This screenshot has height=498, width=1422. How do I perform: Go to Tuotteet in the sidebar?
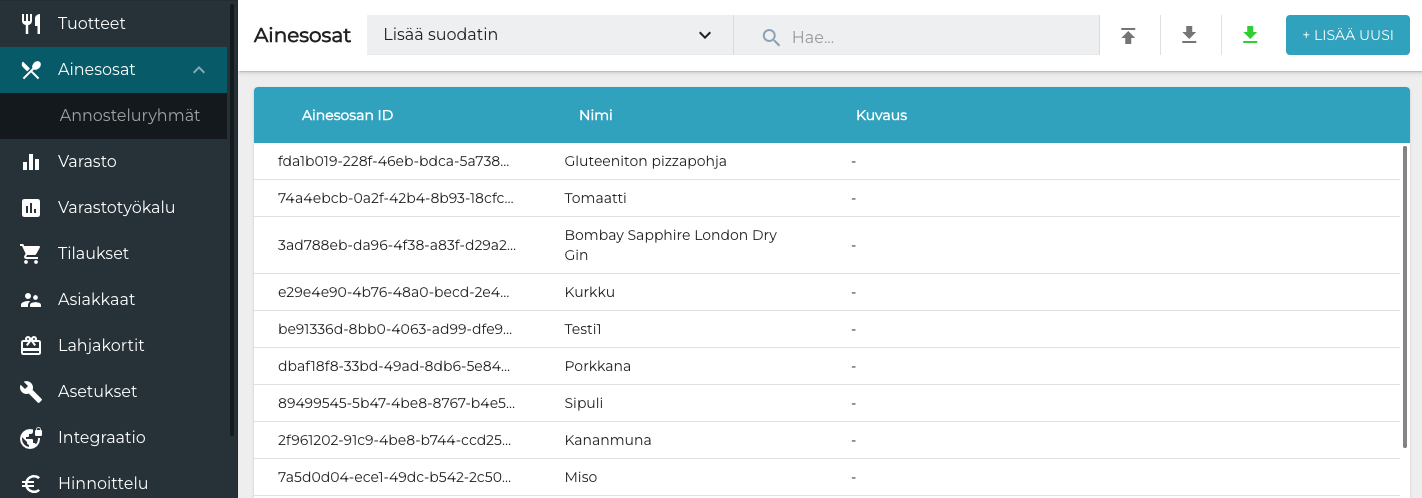click(x=91, y=23)
